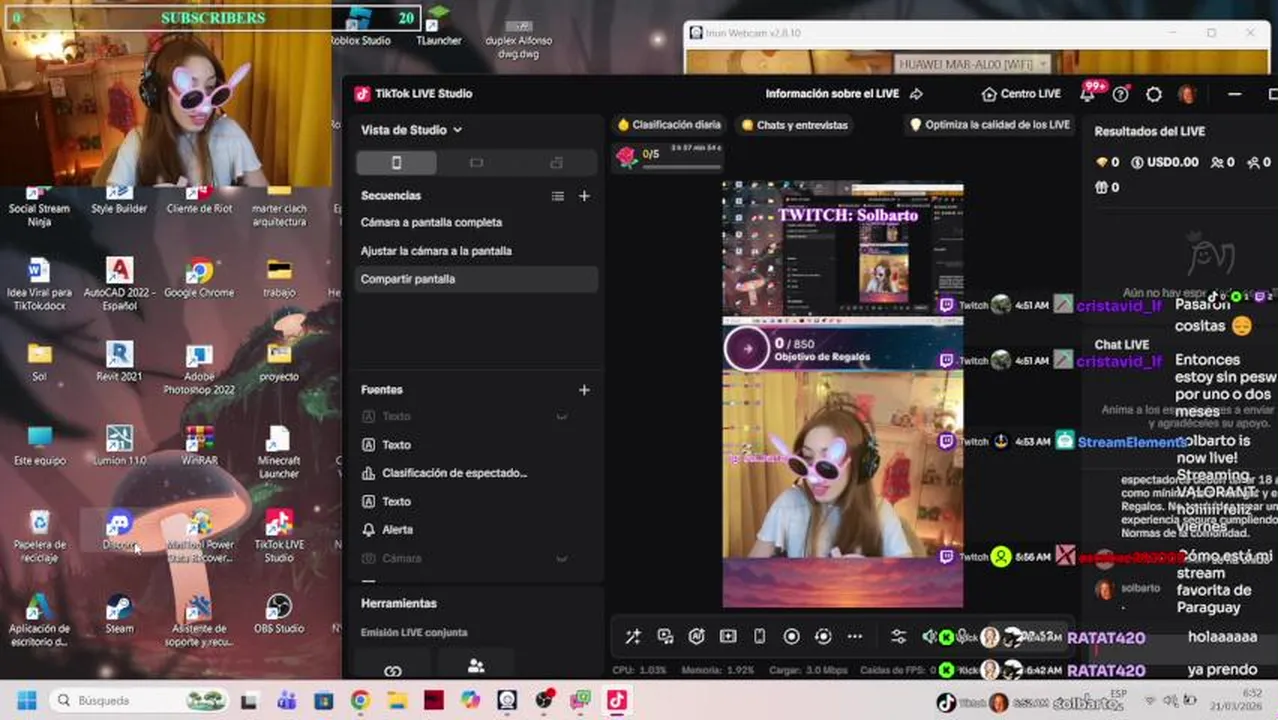This screenshot has width=1278, height=720.
Task: Open WinRAR desktop shortcut
Action: (x=199, y=445)
